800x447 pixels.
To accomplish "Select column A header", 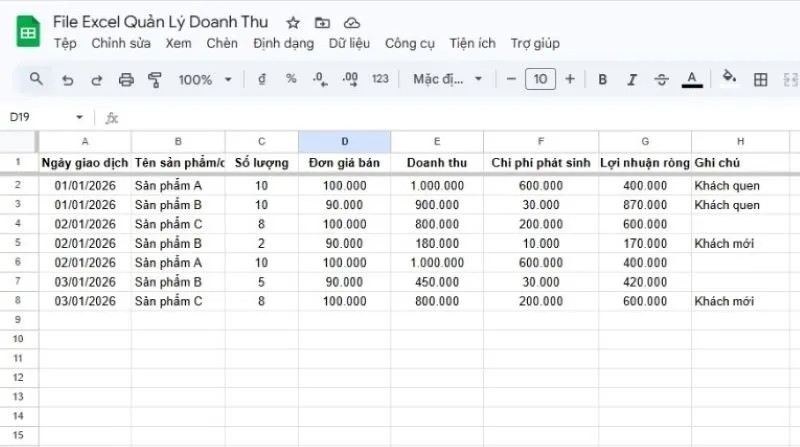I will pyautogui.click(x=85, y=141).
